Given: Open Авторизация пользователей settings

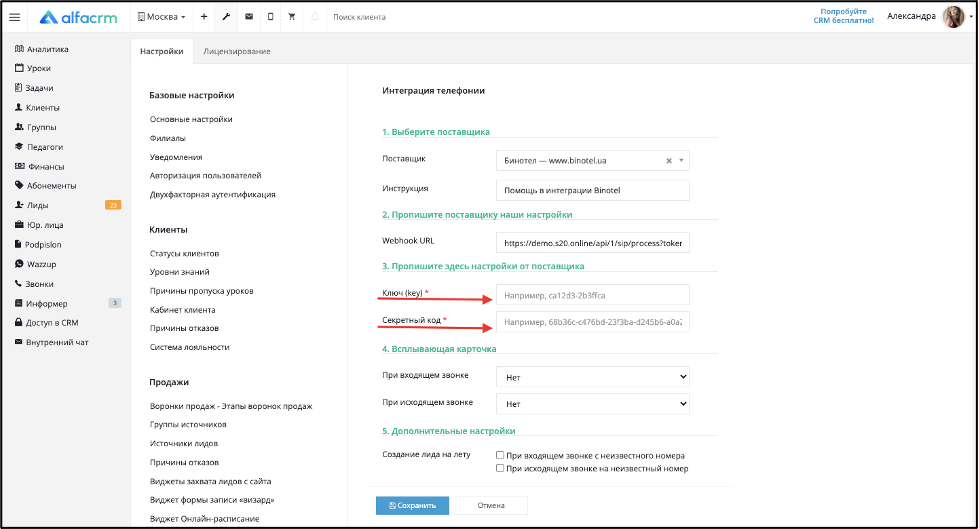Looking at the screenshot, I should coord(205,176).
